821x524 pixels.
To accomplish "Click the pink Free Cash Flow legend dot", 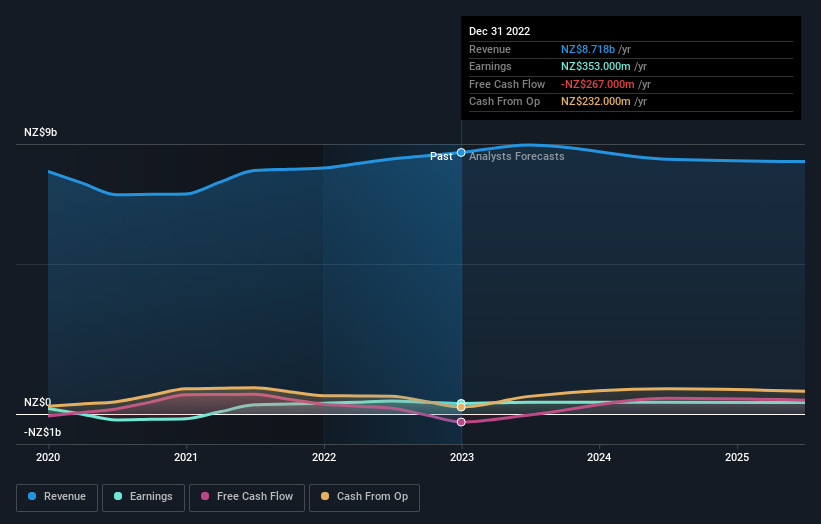I will [205, 496].
